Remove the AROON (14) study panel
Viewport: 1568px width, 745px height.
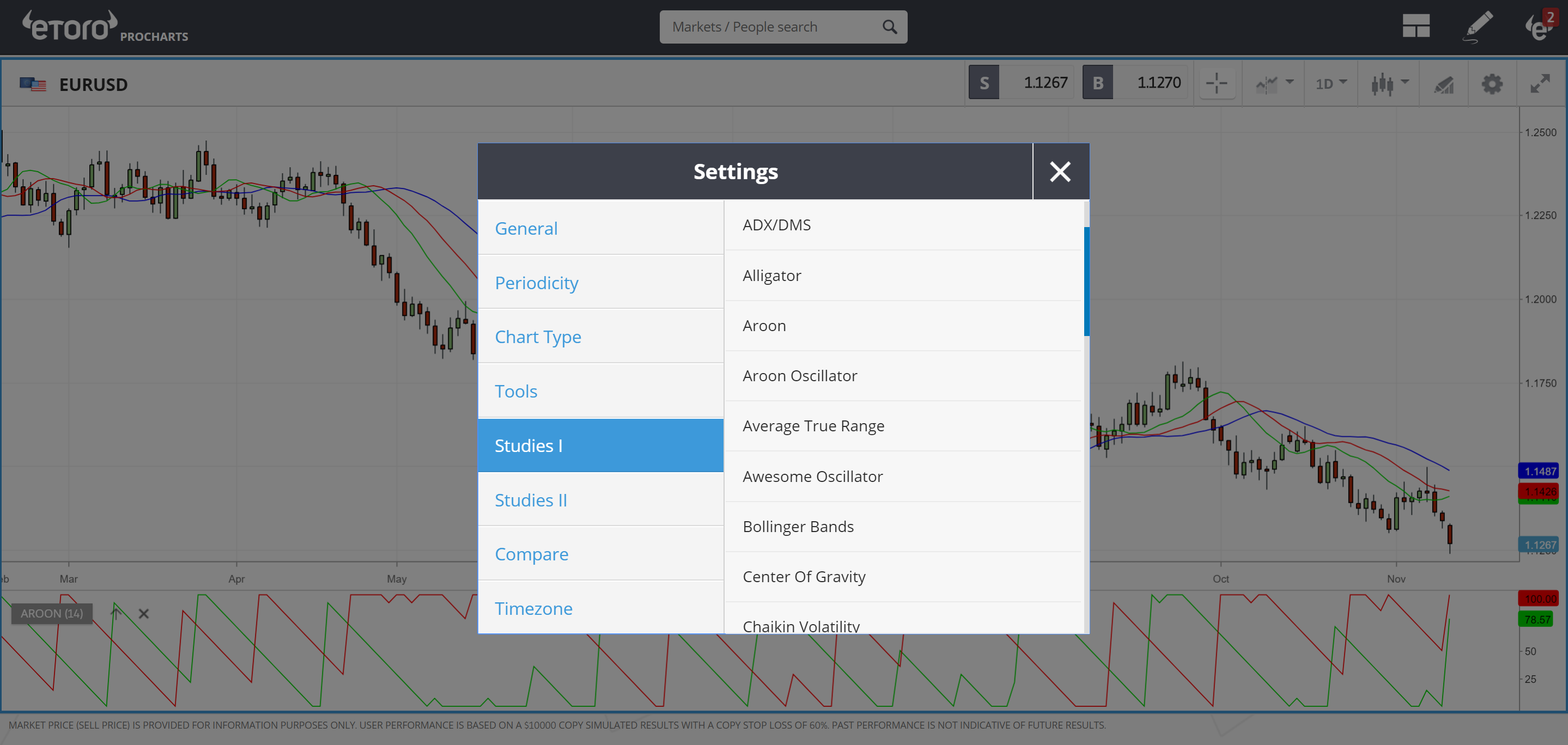tap(144, 614)
